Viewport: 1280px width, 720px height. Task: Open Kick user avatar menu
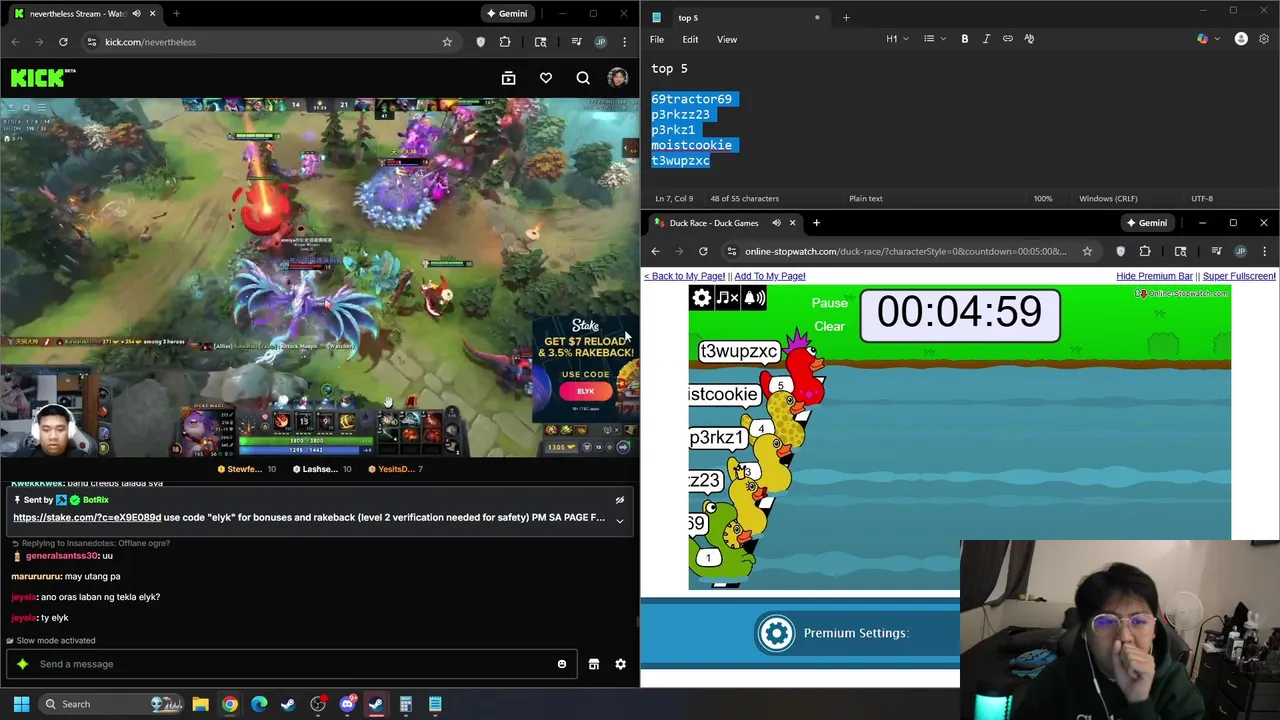tap(618, 78)
